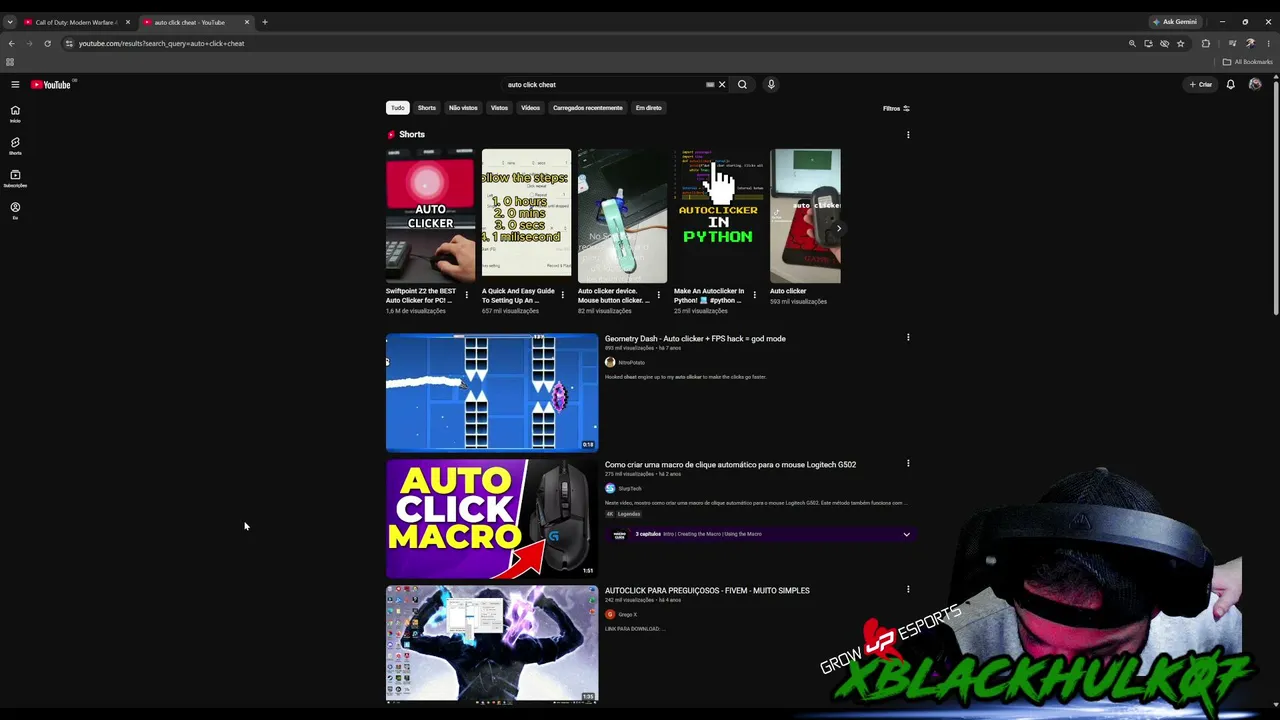Show next Shorts with the arrow
The image size is (1280, 720).
(x=839, y=228)
